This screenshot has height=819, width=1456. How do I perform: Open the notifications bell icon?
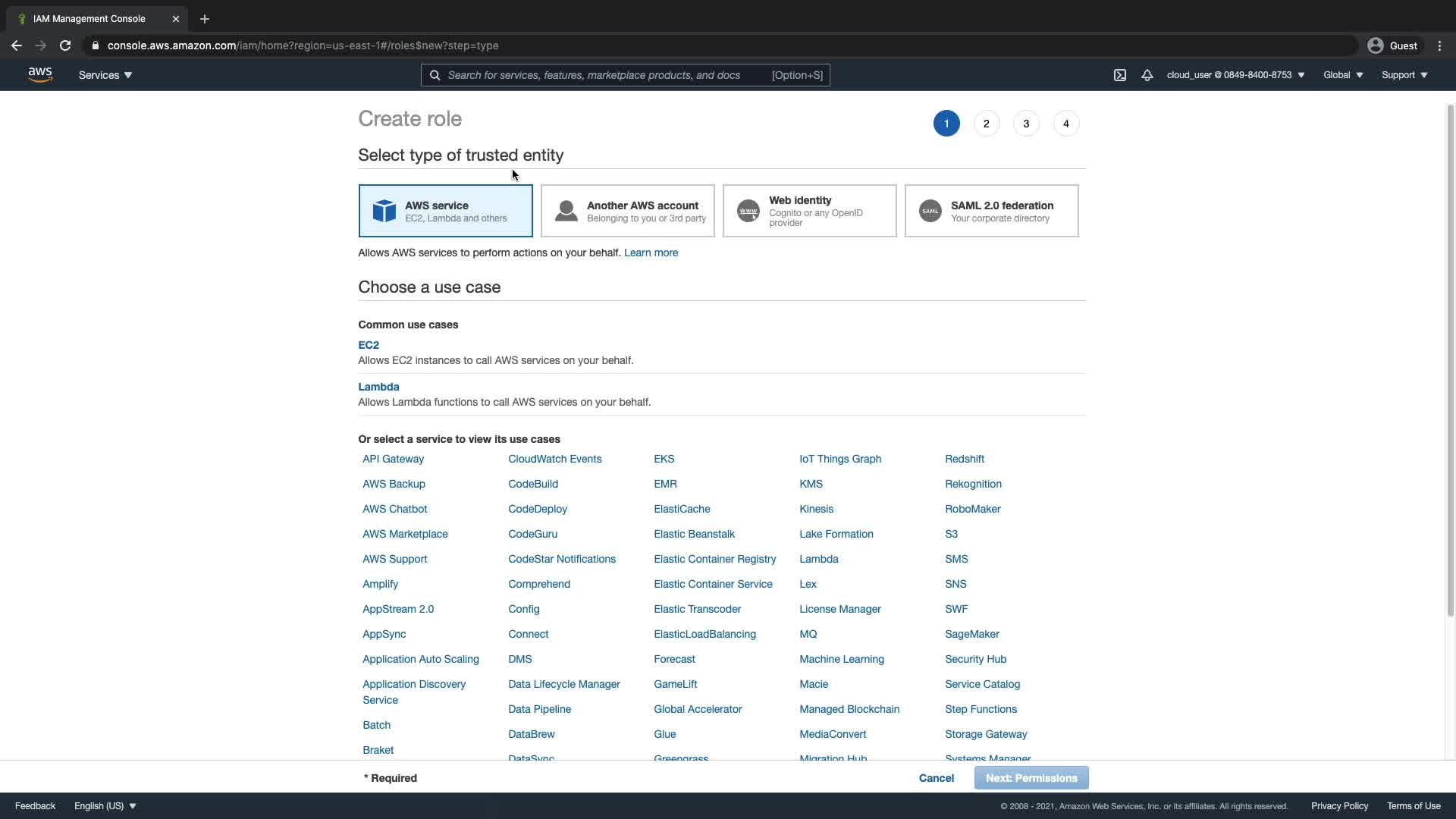click(x=1147, y=75)
